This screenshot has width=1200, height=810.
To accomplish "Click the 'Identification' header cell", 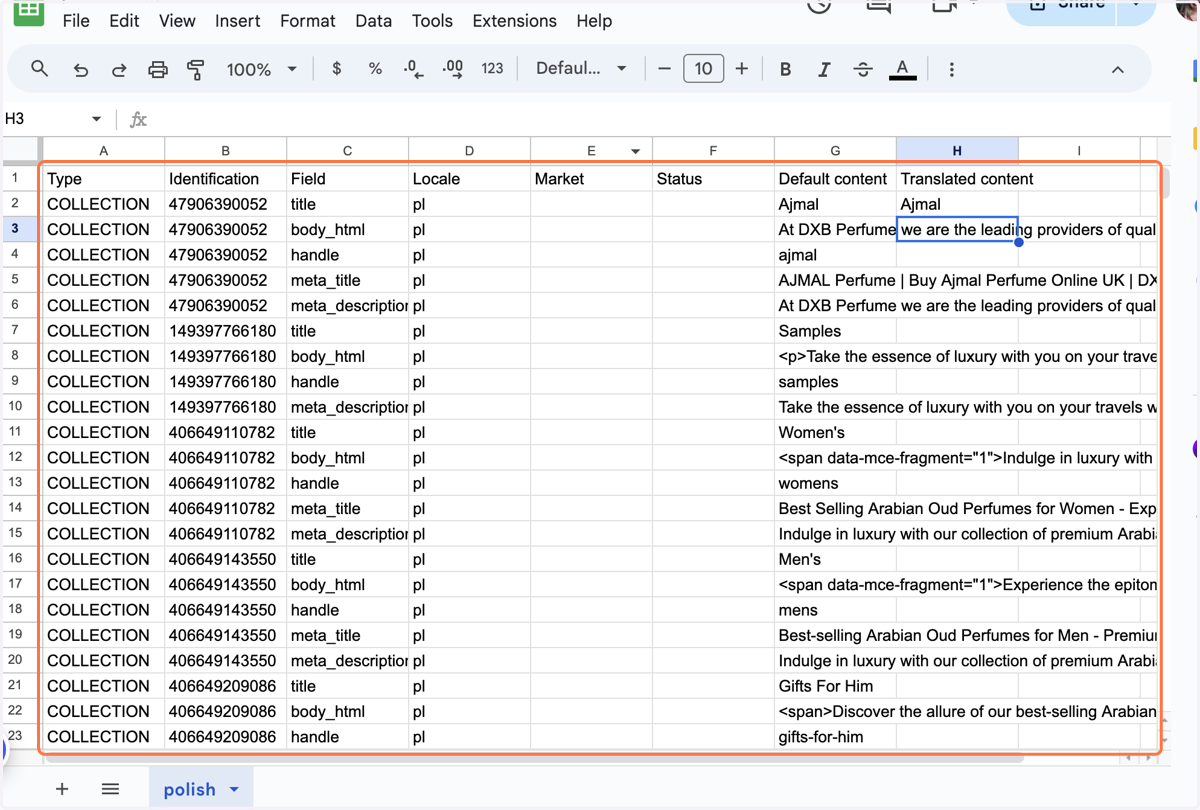I will coord(225,179).
